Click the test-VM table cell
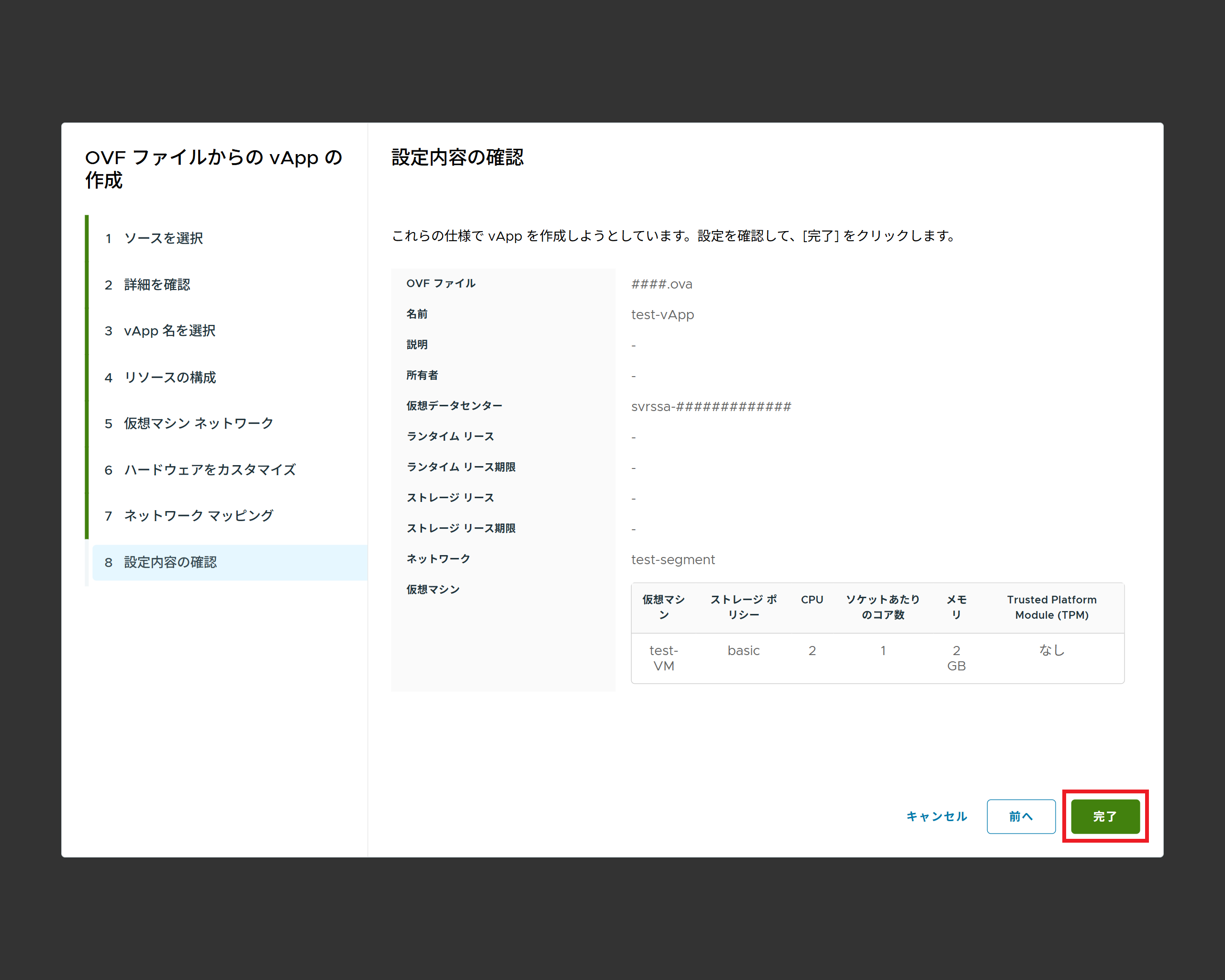The image size is (1225, 980). tap(663, 658)
